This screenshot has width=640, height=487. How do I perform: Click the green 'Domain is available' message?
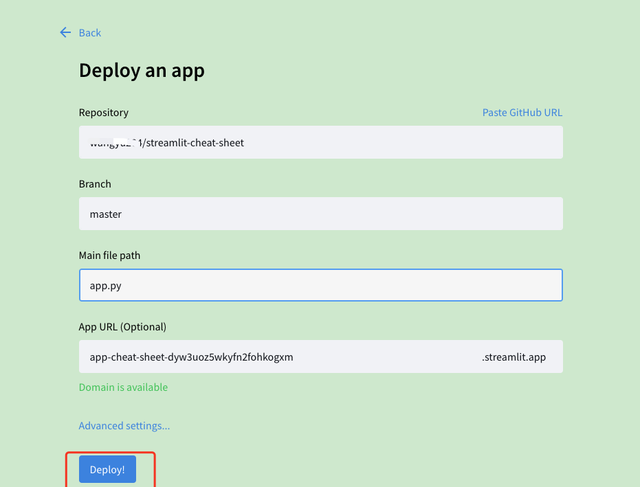123,387
